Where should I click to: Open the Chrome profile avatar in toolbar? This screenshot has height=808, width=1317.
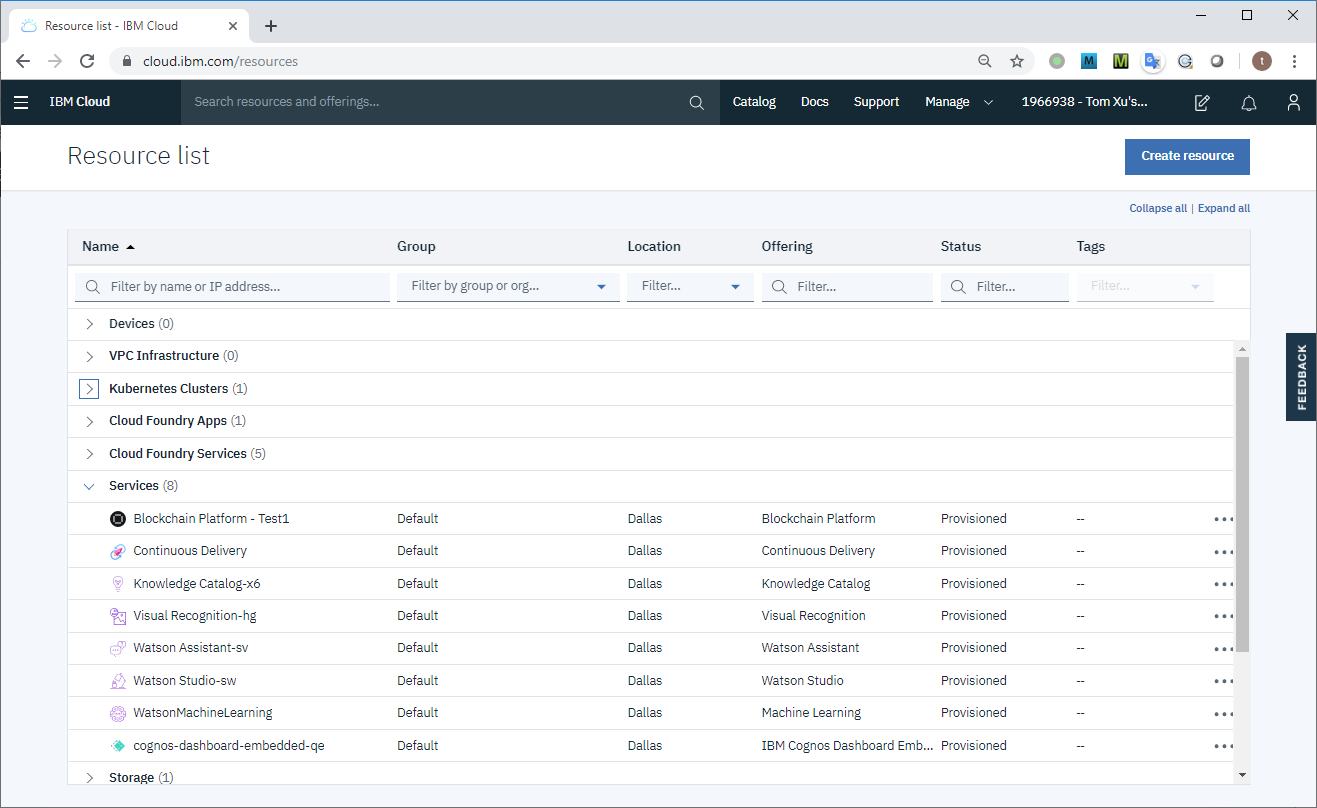(x=1262, y=61)
